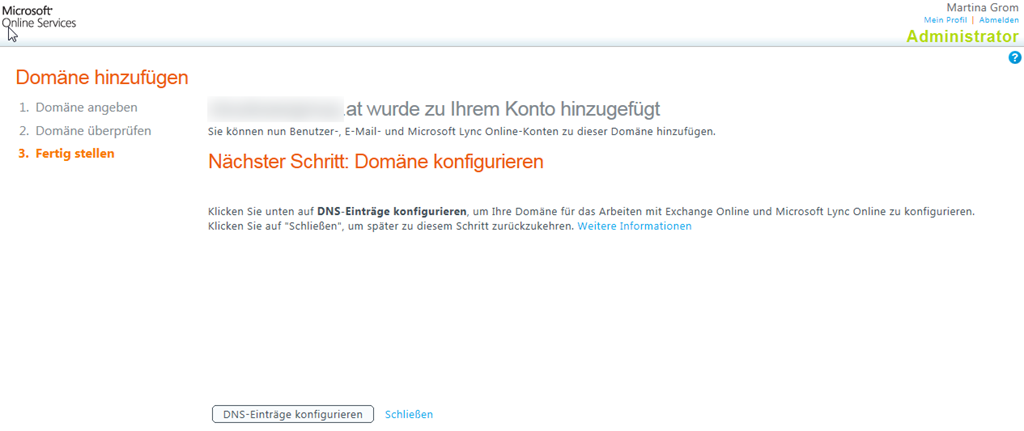Click the heading Nächster Schritt: Domäne konfigurieren
This screenshot has width=1024, height=431.
tap(376, 162)
